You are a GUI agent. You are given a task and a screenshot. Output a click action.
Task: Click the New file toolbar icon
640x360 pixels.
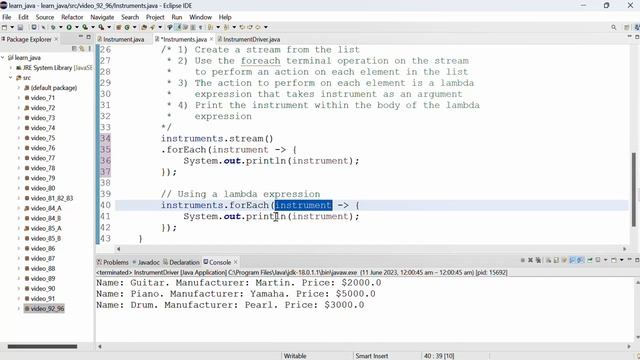[4, 27]
